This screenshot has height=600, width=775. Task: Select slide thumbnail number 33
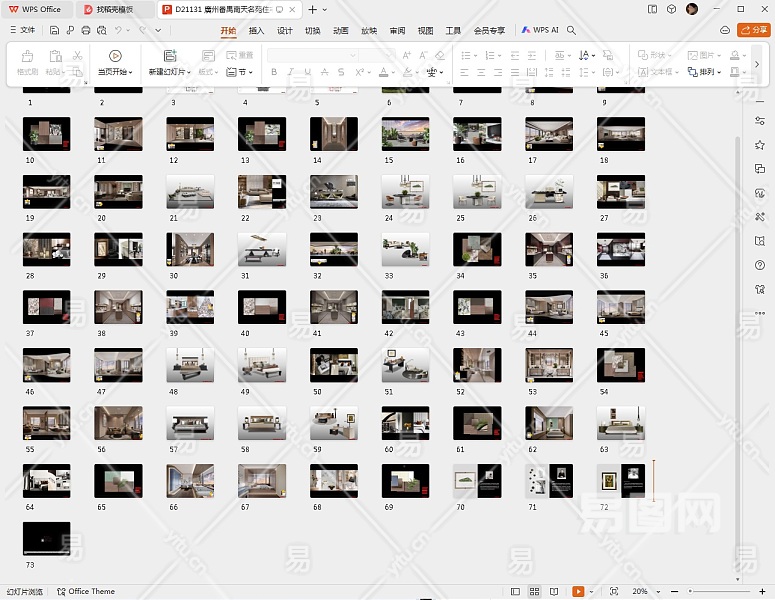(x=405, y=251)
